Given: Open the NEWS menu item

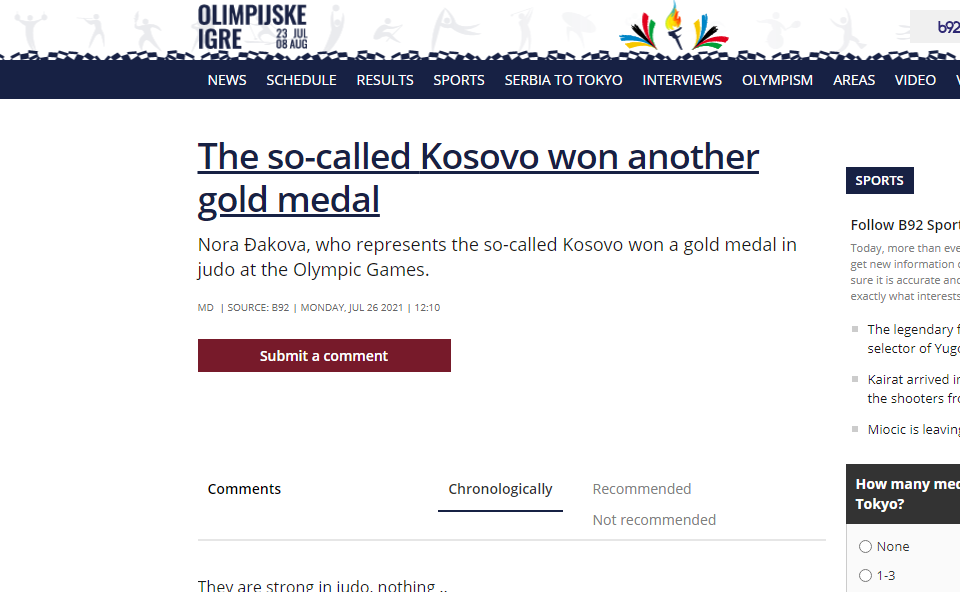Looking at the screenshot, I should click(227, 80).
